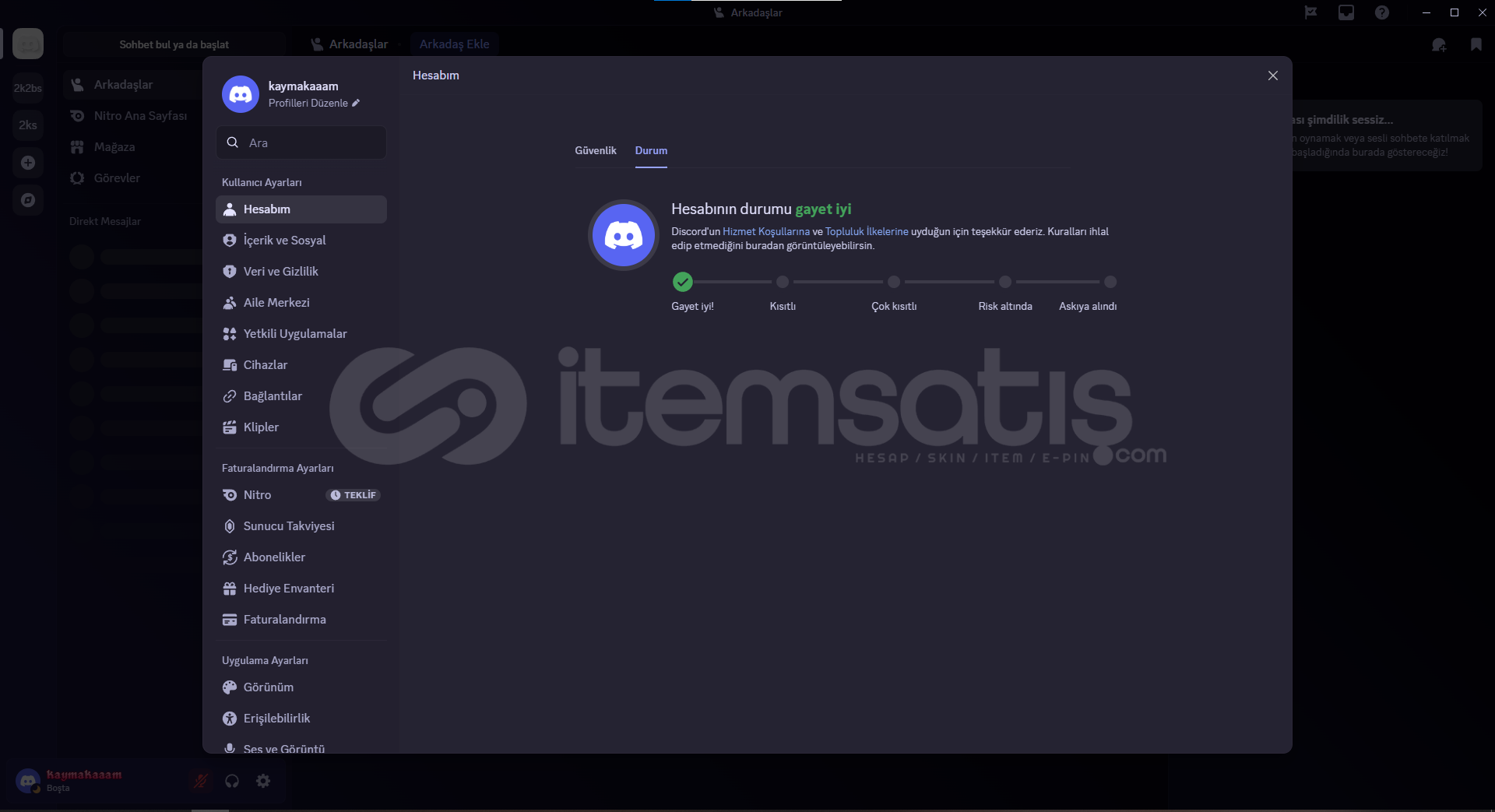
Task: Open Nitro in billing settings
Action: coord(301,495)
